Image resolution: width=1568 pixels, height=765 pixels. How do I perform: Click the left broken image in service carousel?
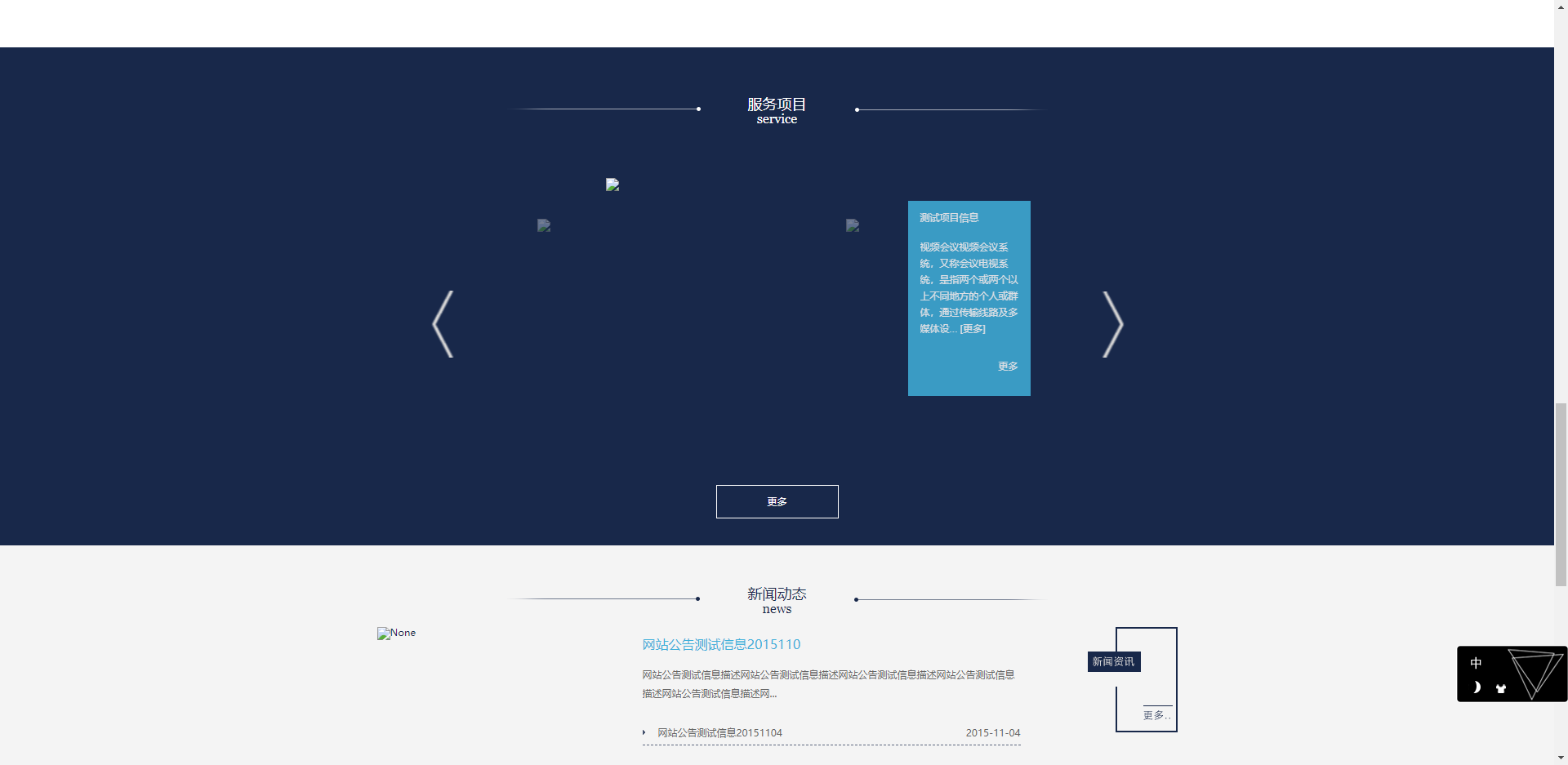click(x=544, y=226)
